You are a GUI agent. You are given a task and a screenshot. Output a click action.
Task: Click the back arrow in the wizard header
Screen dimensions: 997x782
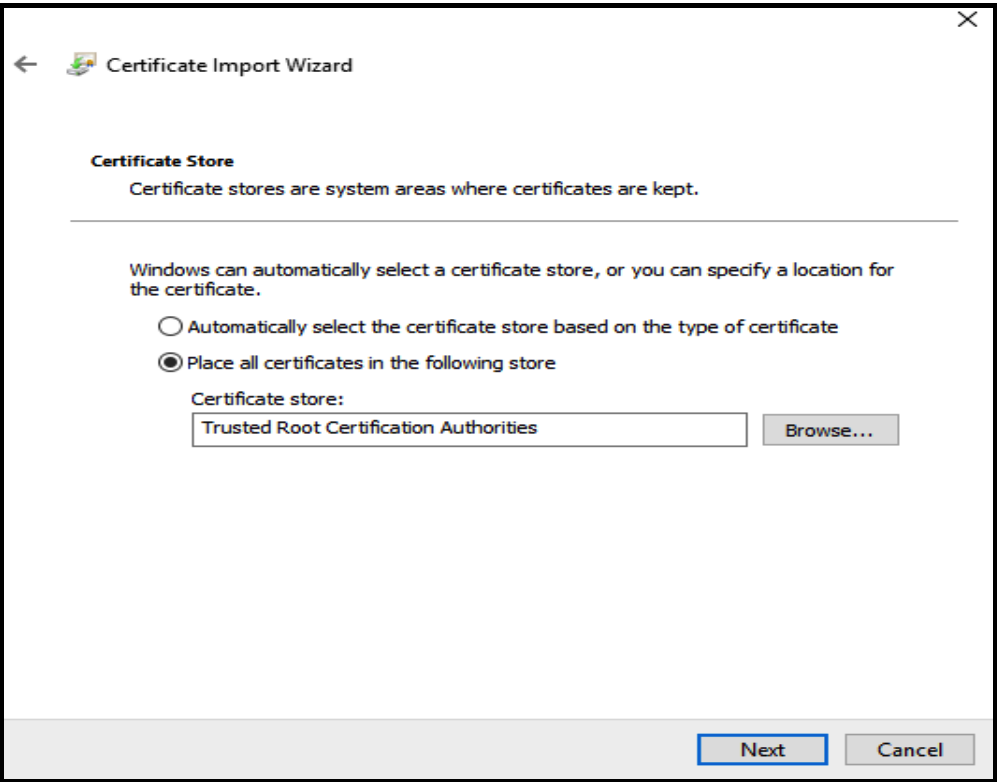tap(25, 65)
